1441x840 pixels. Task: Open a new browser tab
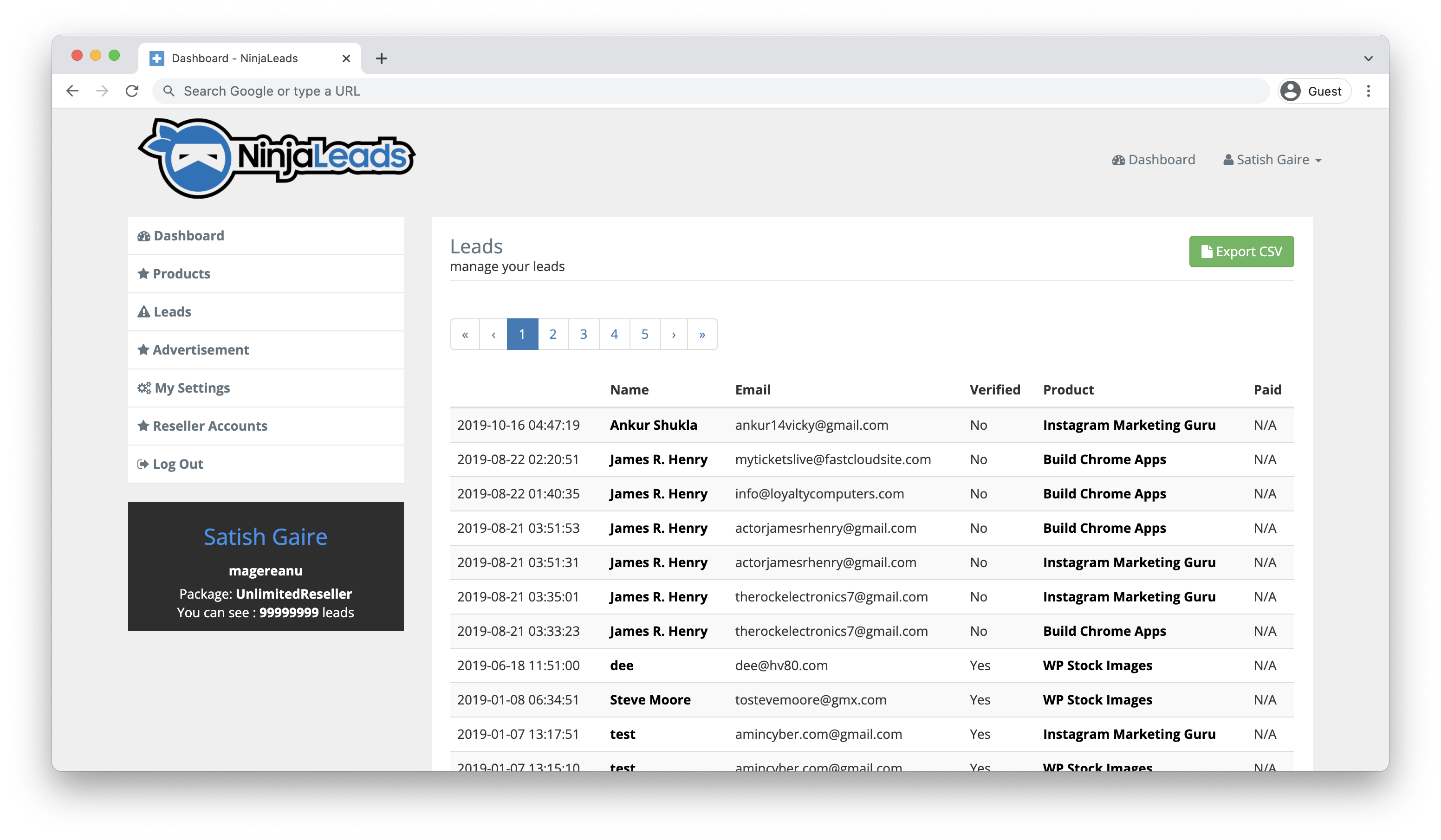[x=382, y=58]
